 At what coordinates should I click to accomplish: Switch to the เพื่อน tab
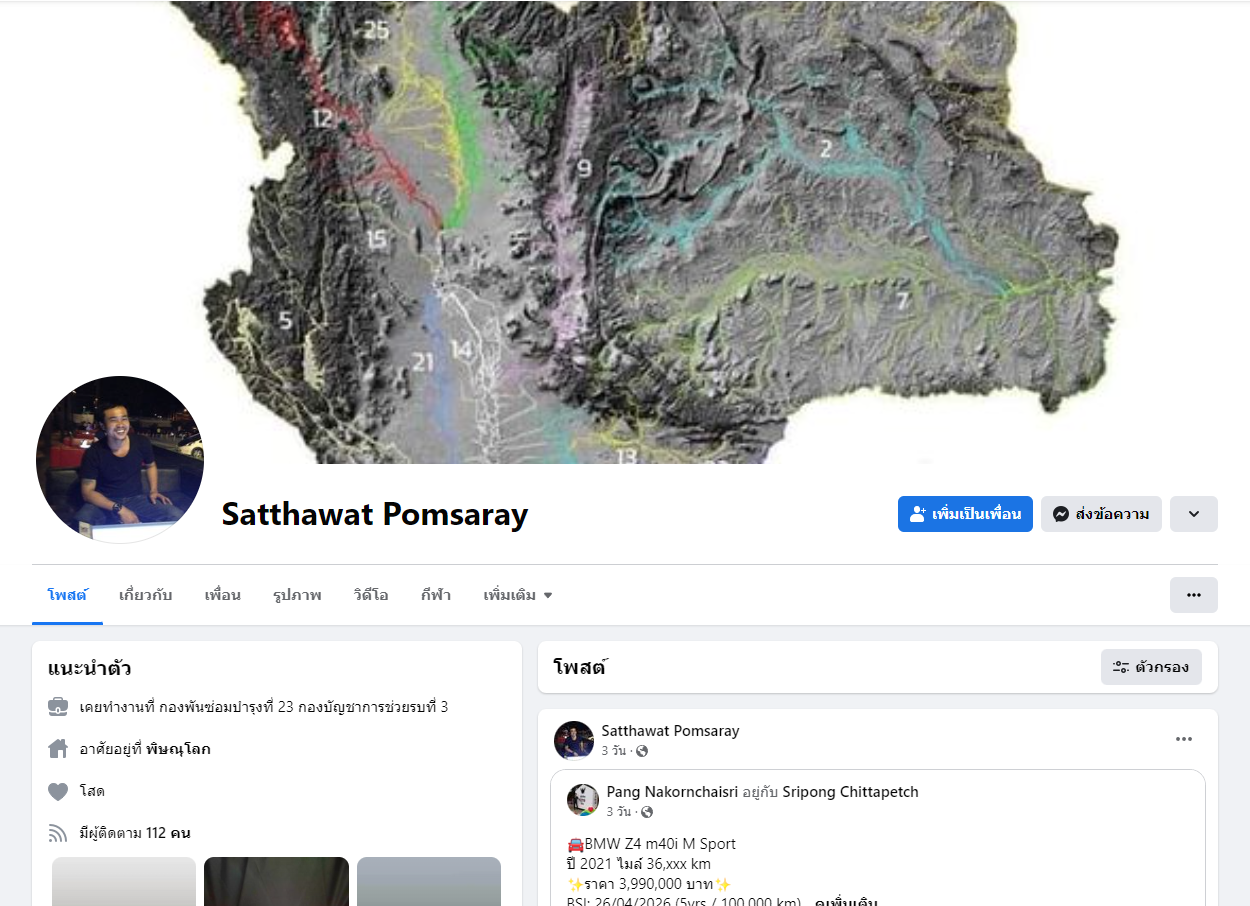coord(222,595)
